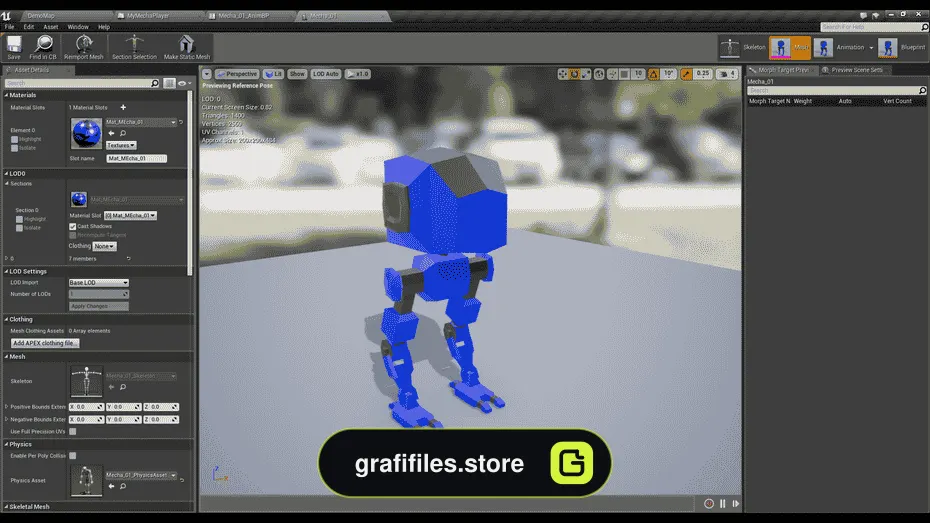The image size is (930, 523).
Task: Toggle Element 0 Highlight checkbox
Action: (x=14, y=139)
